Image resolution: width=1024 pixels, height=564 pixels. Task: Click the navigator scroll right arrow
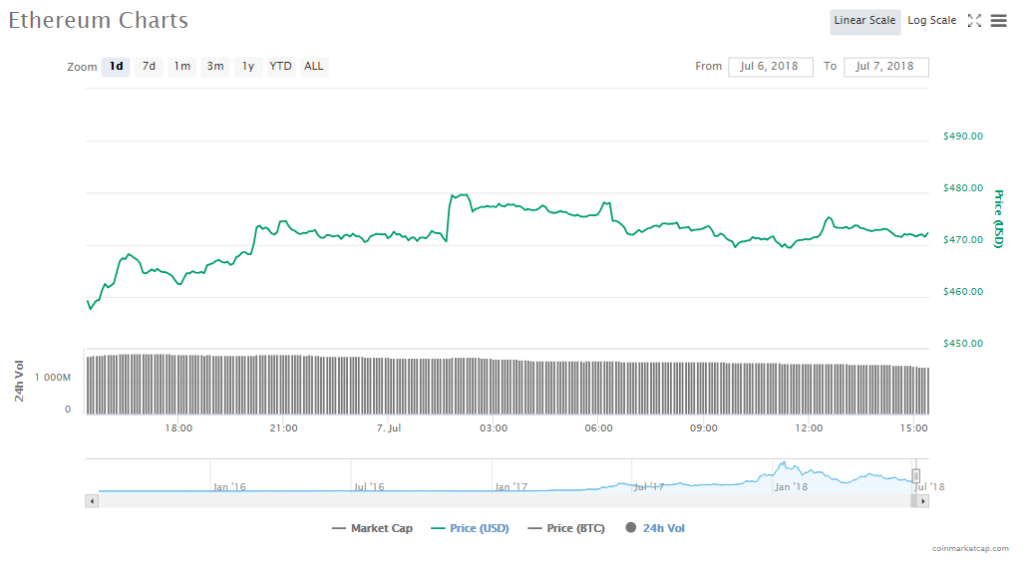pos(923,501)
